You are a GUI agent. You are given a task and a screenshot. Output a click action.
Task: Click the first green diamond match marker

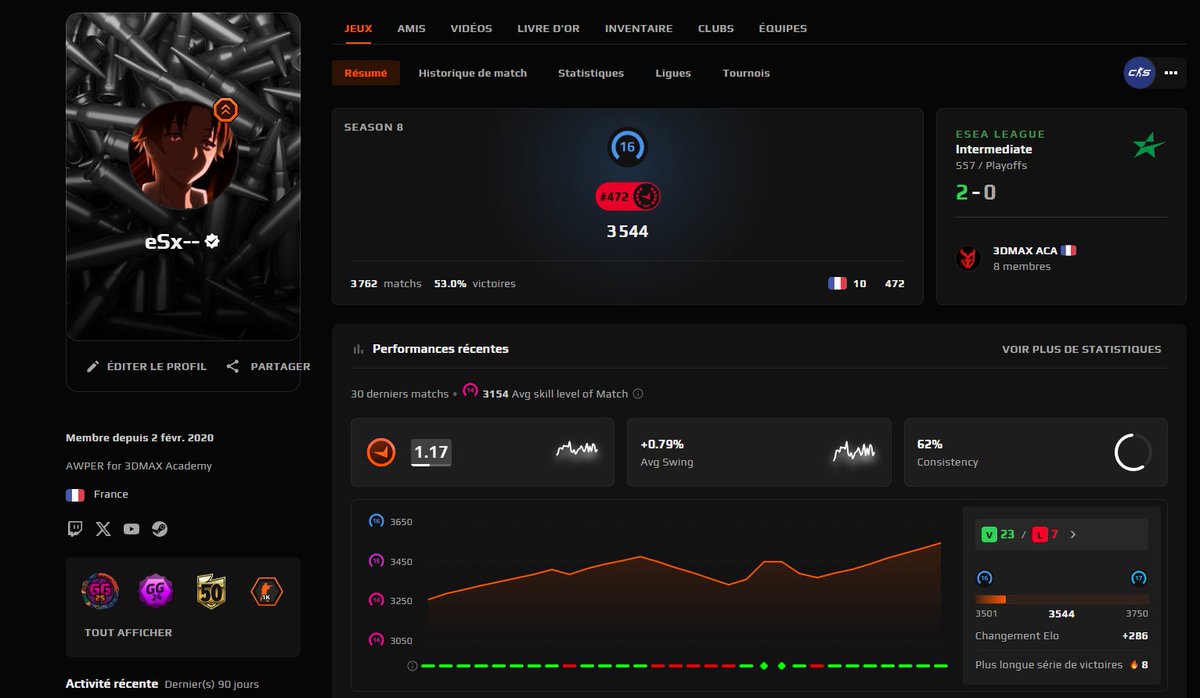(764, 666)
